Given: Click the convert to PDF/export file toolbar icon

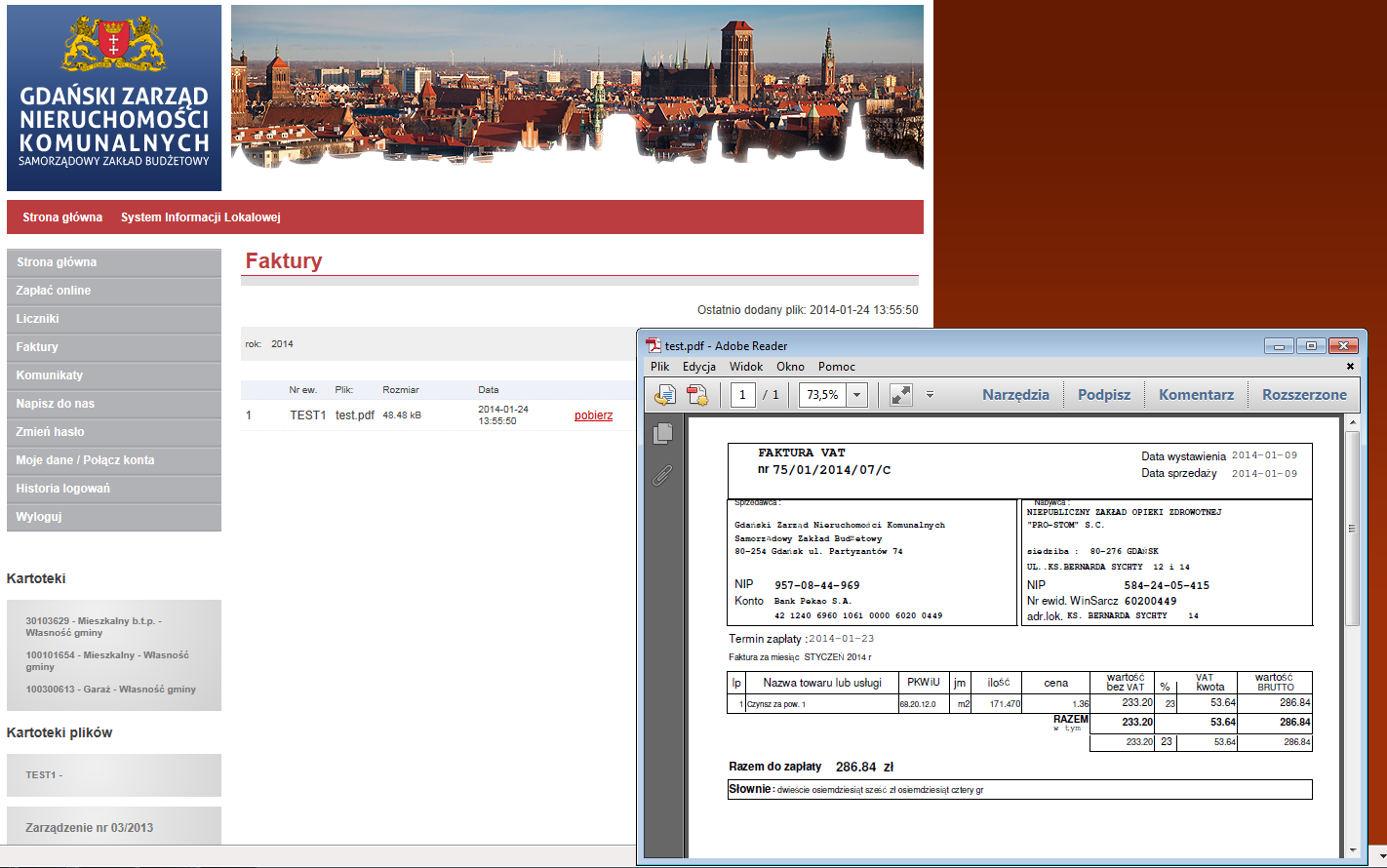Looking at the screenshot, I should (664, 394).
